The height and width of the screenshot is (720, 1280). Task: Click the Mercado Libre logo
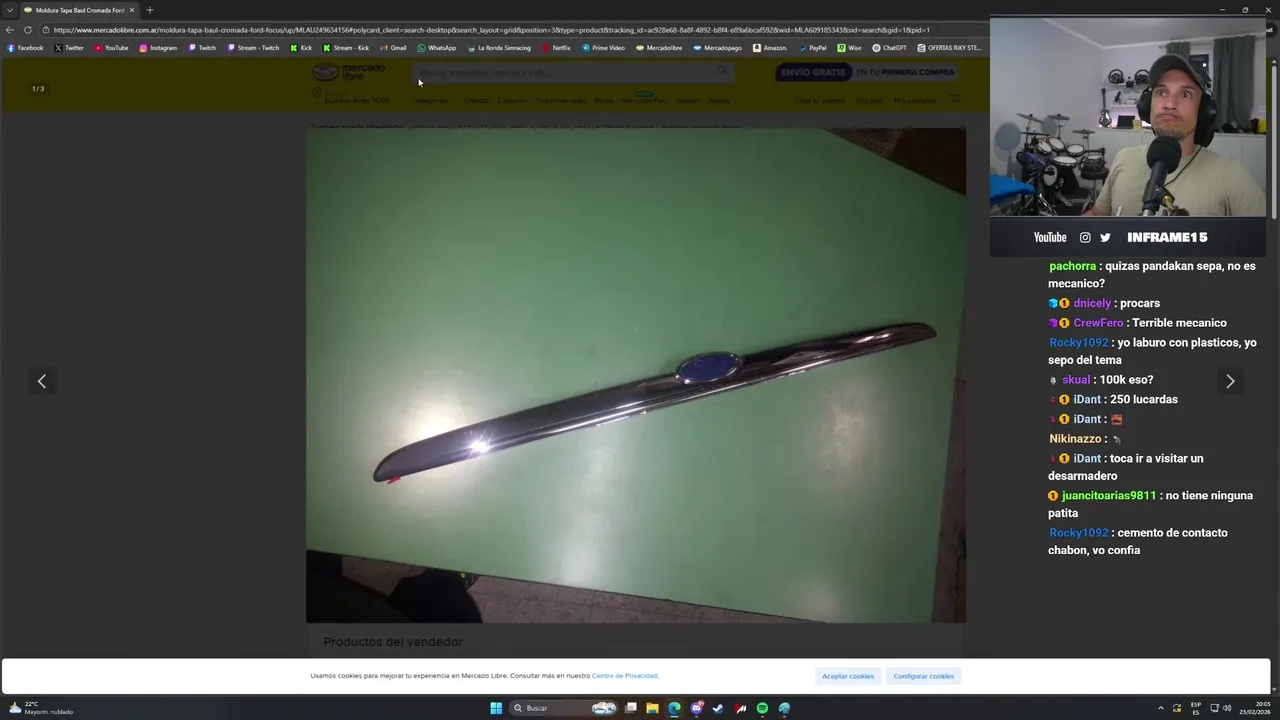[348, 72]
